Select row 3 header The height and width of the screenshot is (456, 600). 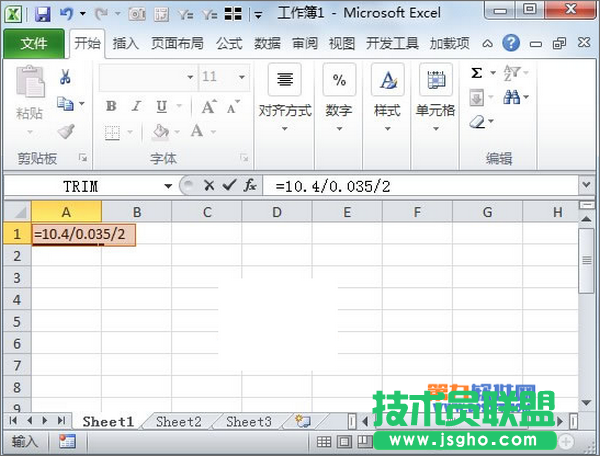tap(17, 278)
